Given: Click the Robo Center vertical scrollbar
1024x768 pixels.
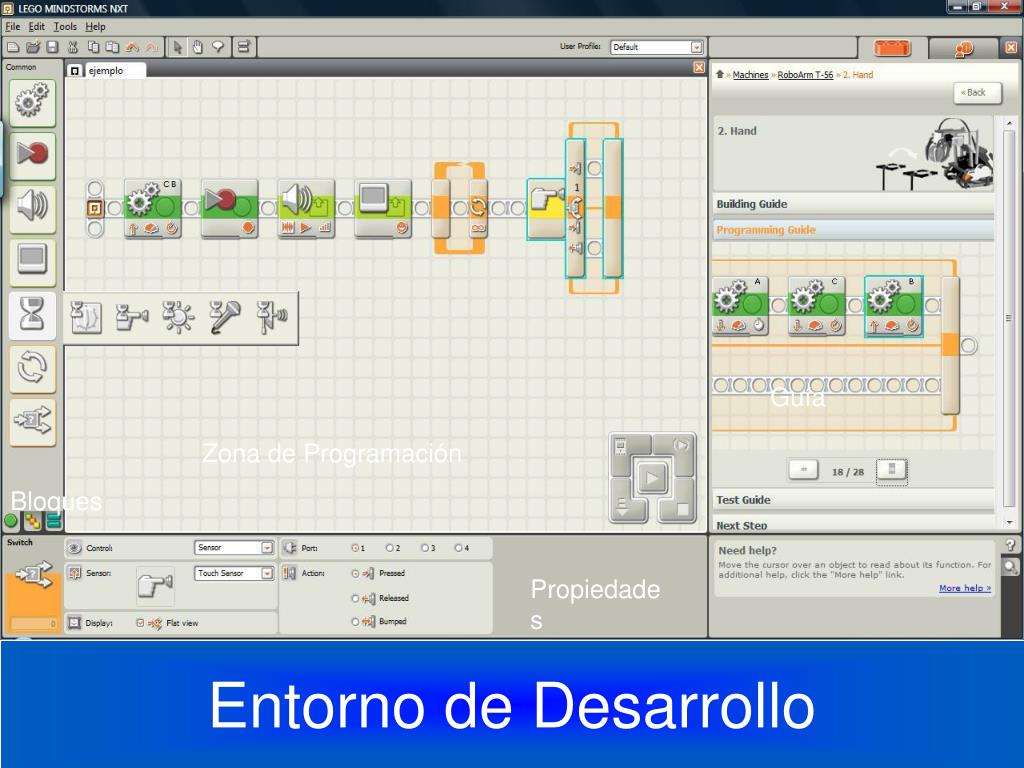Looking at the screenshot, I should click(1009, 320).
